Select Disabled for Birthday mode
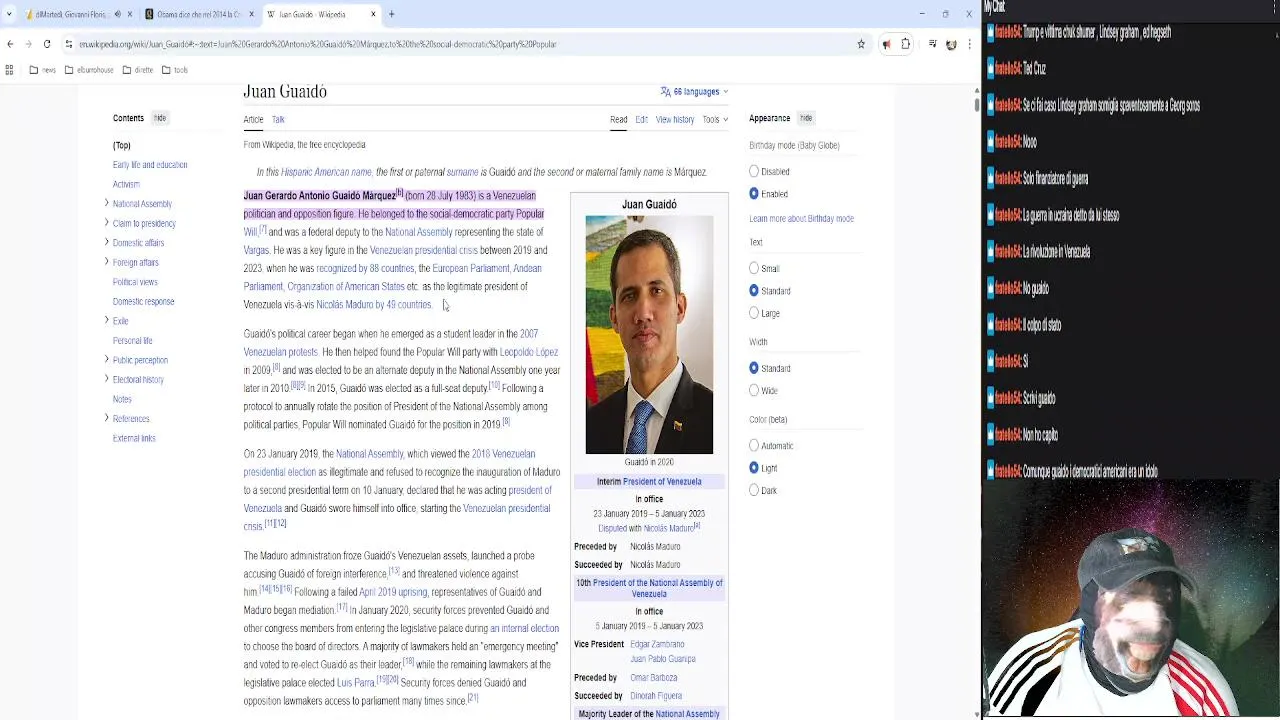 (754, 172)
